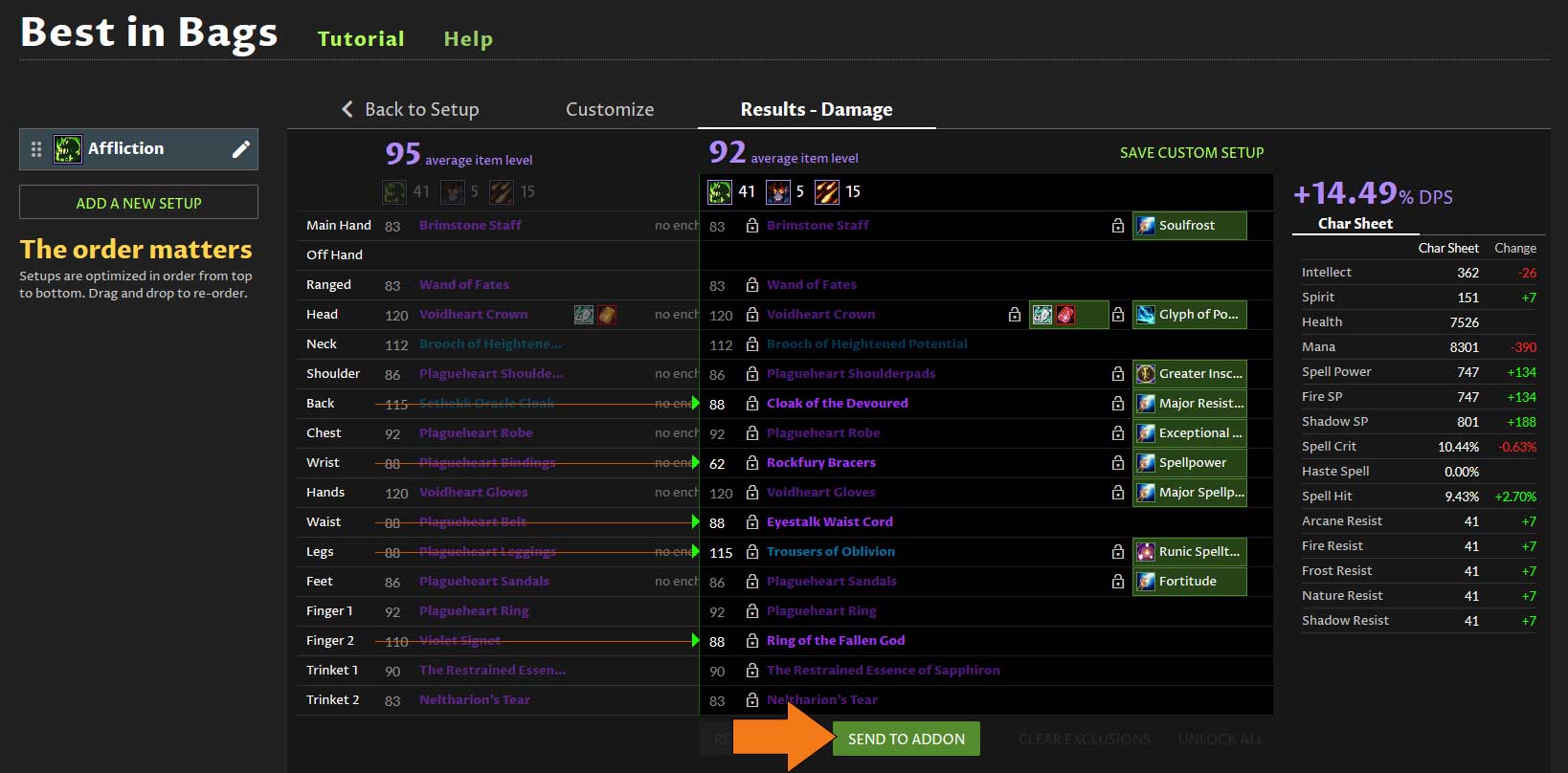This screenshot has width=1568, height=773.
Task: Switch to the Customize tab
Action: click(x=610, y=109)
